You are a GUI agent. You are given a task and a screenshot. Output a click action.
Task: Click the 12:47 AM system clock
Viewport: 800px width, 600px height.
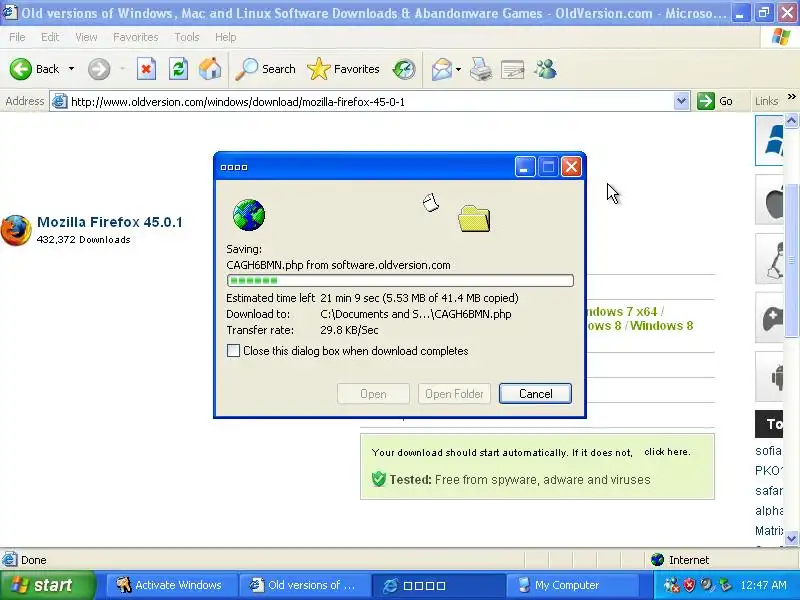coord(763,585)
